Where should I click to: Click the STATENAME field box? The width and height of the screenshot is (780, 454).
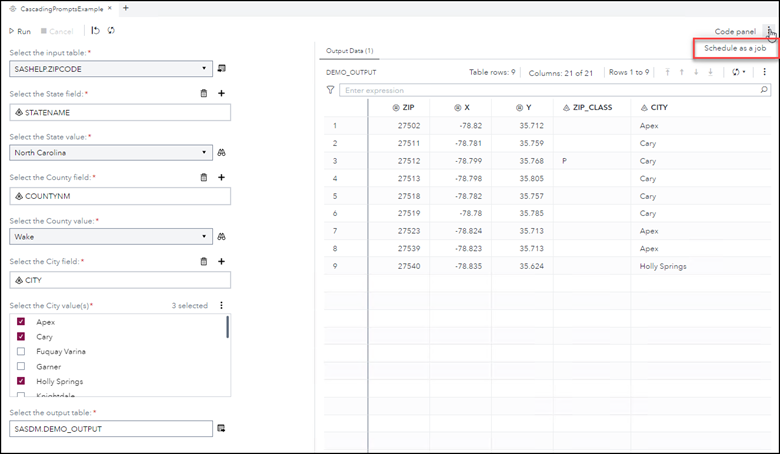[120, 112]
